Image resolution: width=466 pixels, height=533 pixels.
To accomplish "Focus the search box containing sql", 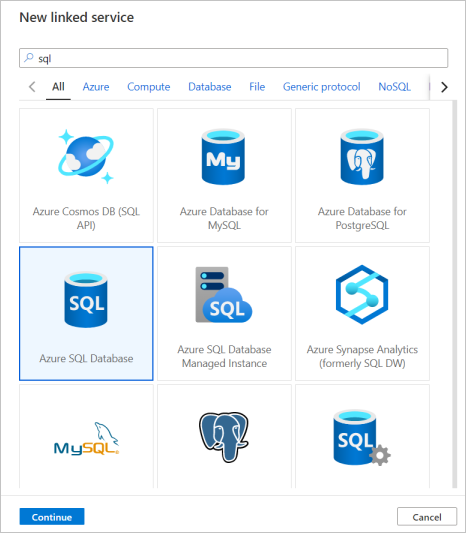I will (234, 58).
